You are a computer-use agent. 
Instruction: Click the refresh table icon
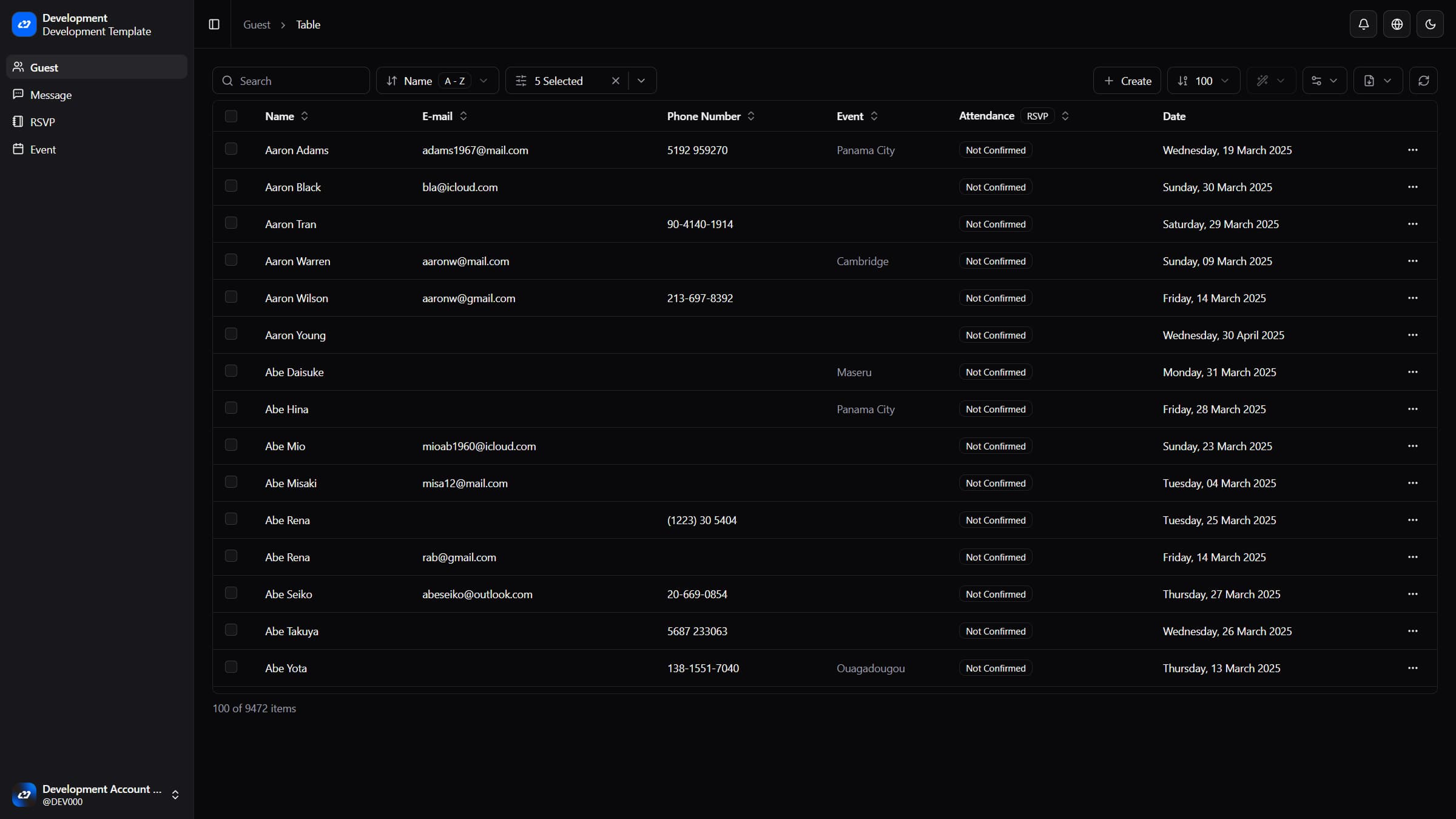(x=1423, y=81)
